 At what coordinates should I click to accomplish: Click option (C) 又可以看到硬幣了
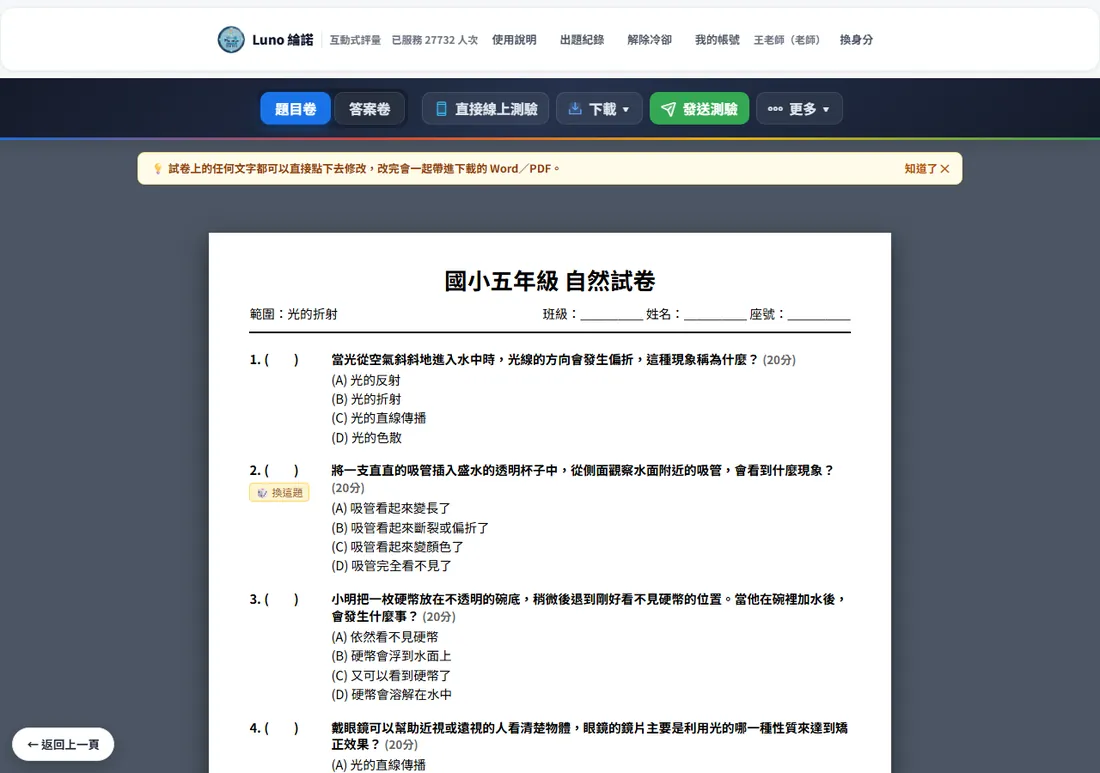[x=391, y=675]
